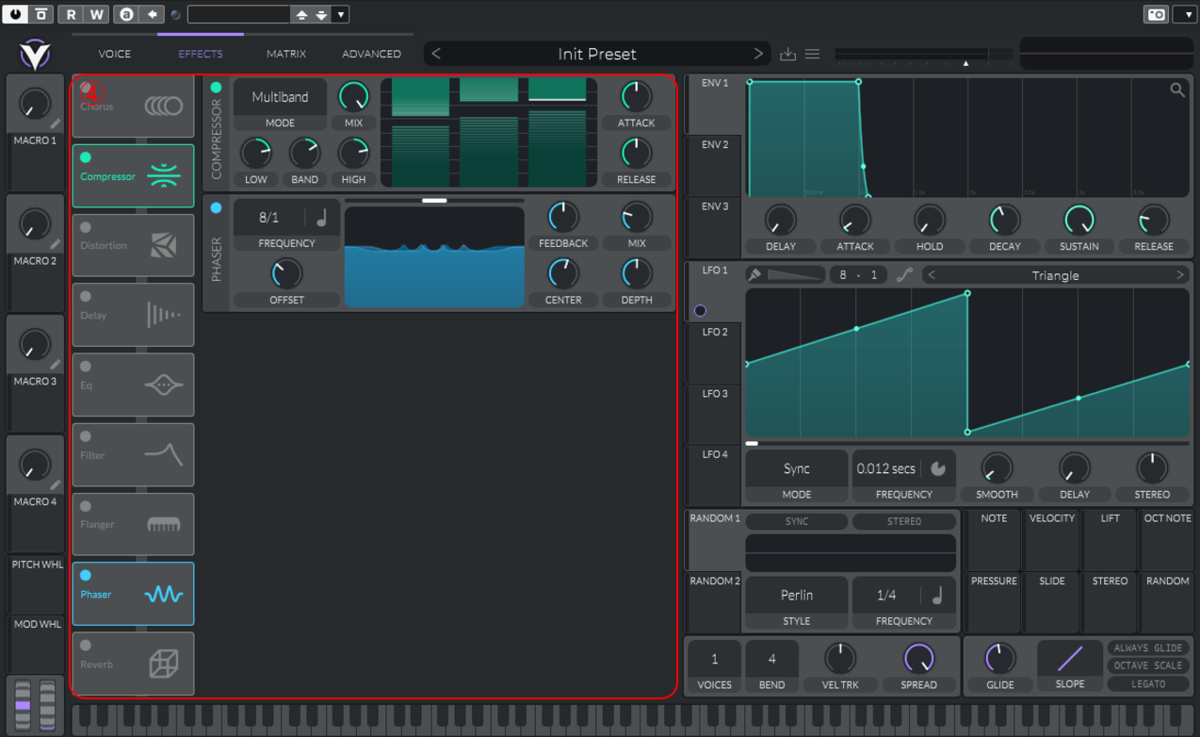1200x737 pixels.
Task: Click the left-arrow icon in the host toolbar
Action: 153,15
